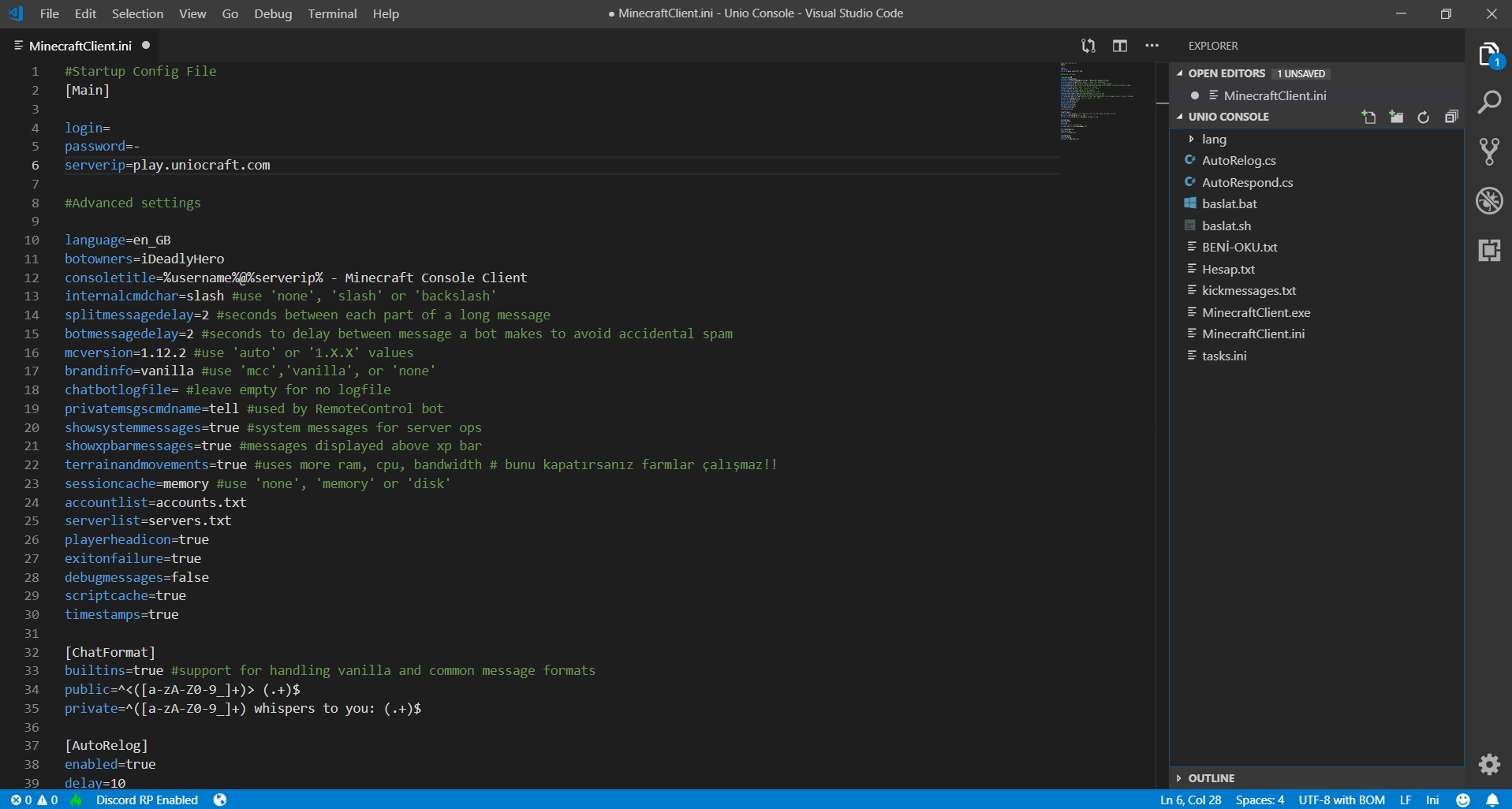Viewport: 1512px width, 809px height.
Task: Open the File menu
Action: click(x=49, y=13)
